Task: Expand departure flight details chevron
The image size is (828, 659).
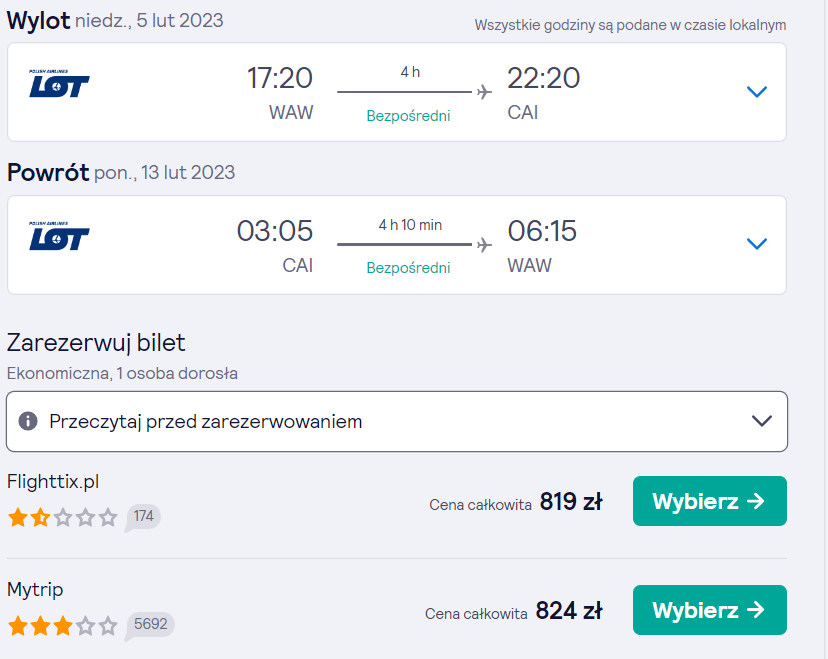Action: [757, 92]
